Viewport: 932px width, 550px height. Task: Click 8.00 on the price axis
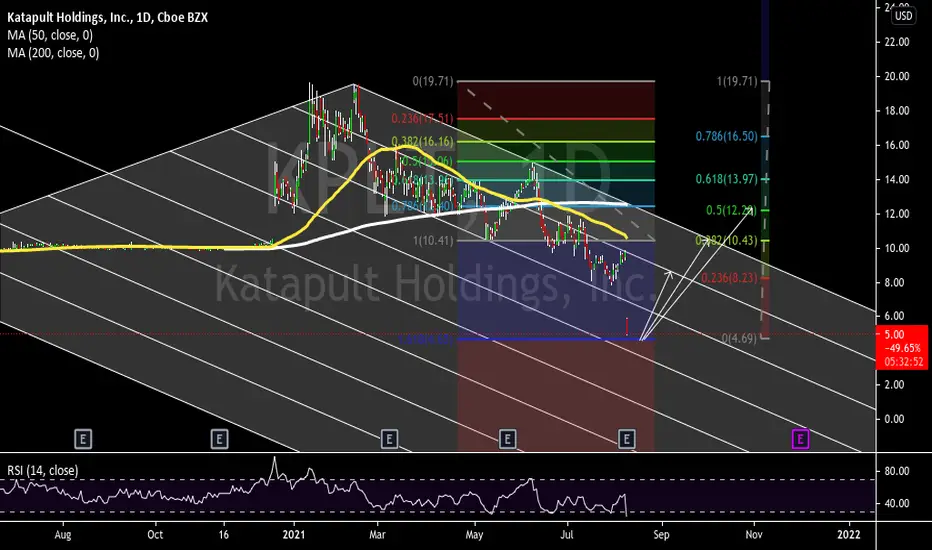click(x=897, y=282)
